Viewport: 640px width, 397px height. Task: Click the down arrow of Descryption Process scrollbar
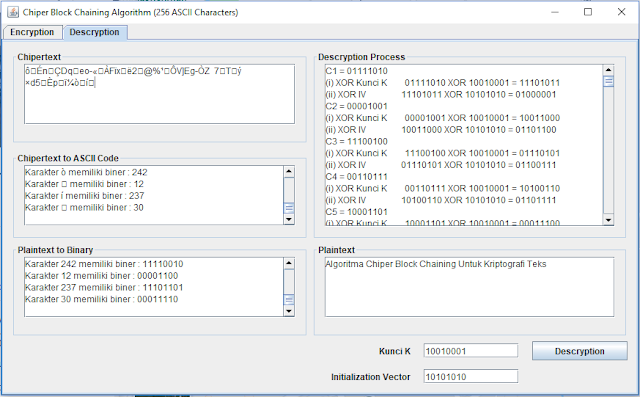[x=608, y=220]
